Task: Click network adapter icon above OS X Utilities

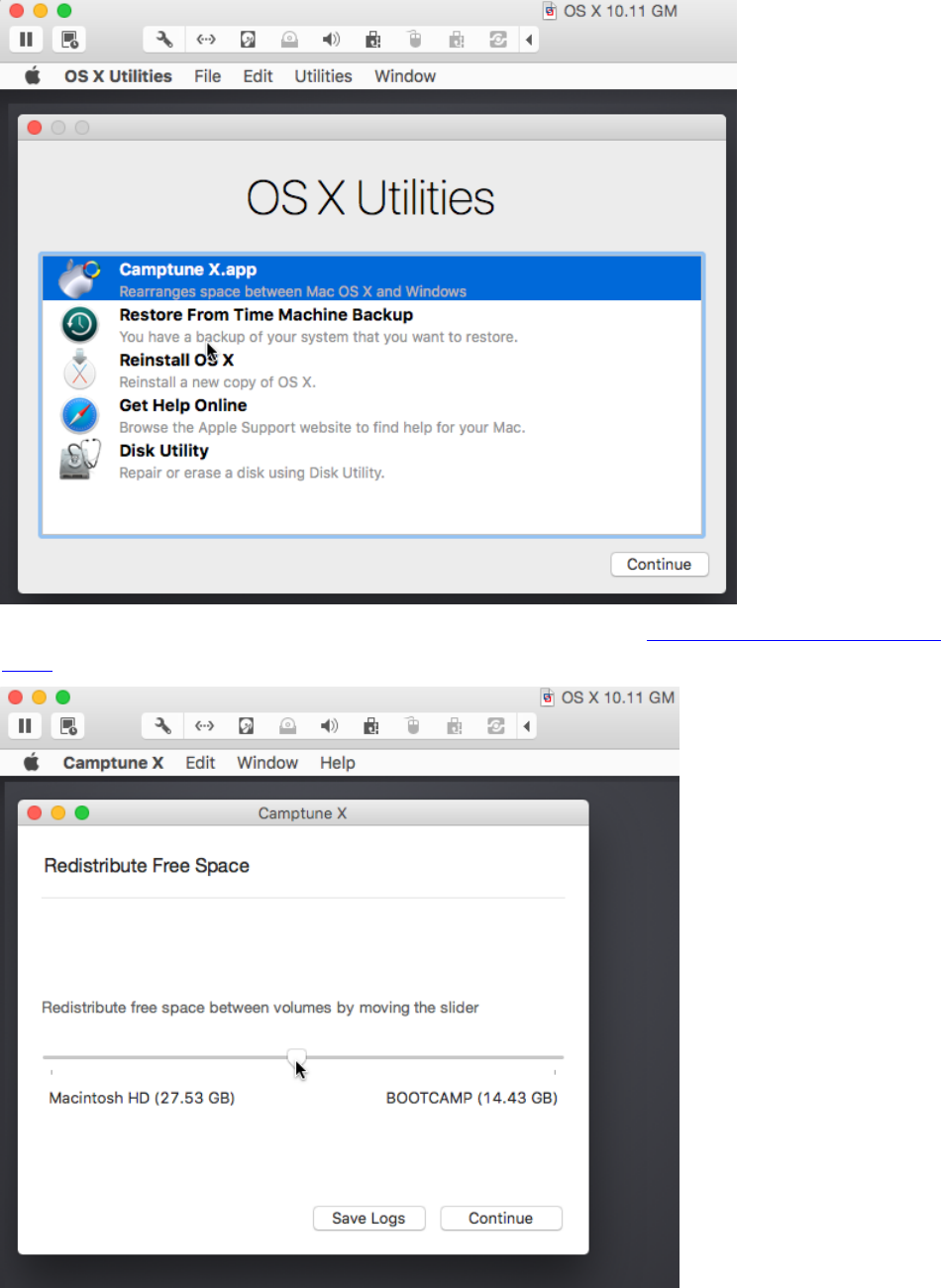Action: [206, 40]
